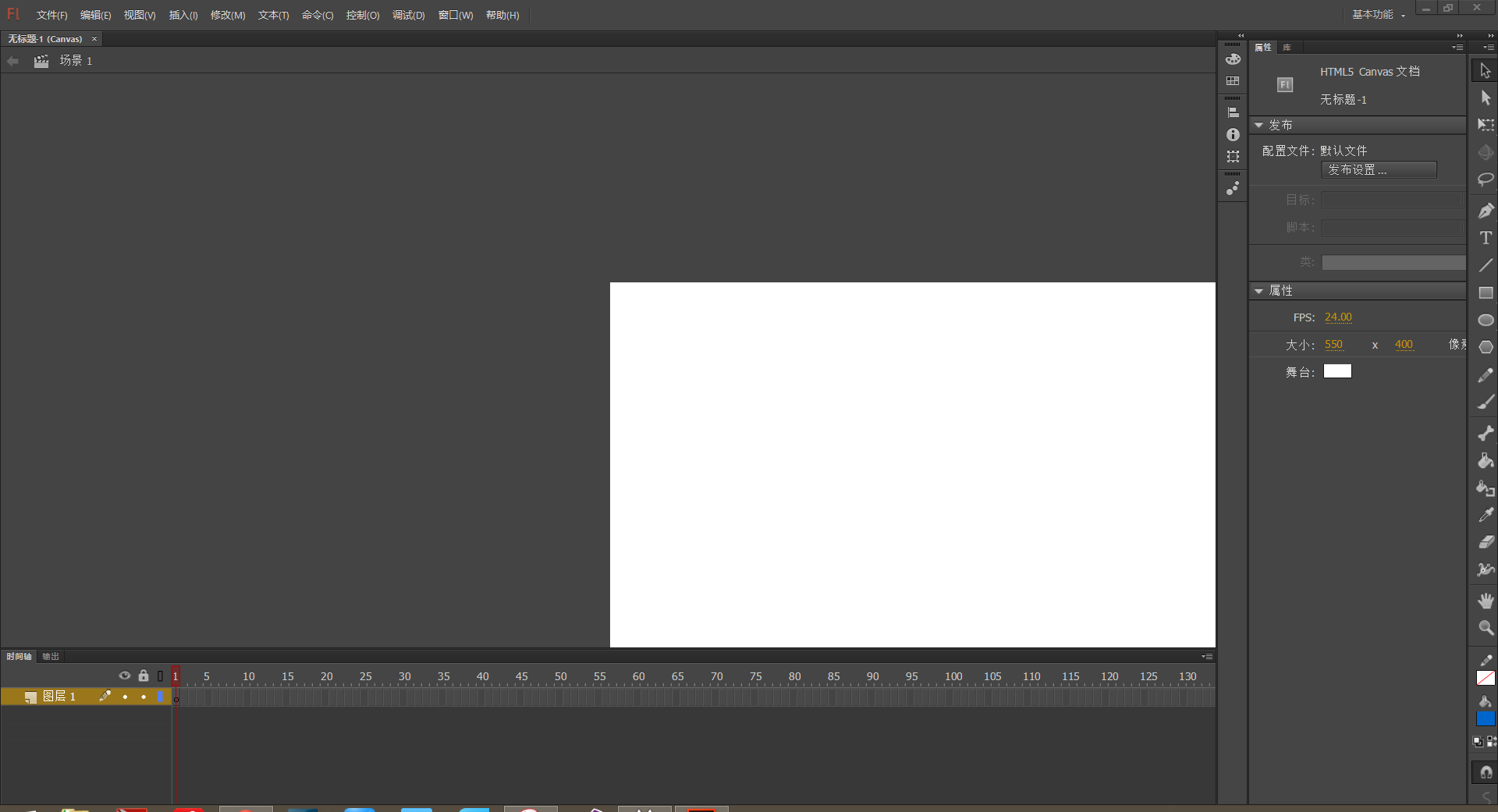Image resolution: width=1498 pixels, height=812 pixels.
Task: Open the 基本功能 workspace dropdown
Action: pyautogui.click(x=1378, y=15)
